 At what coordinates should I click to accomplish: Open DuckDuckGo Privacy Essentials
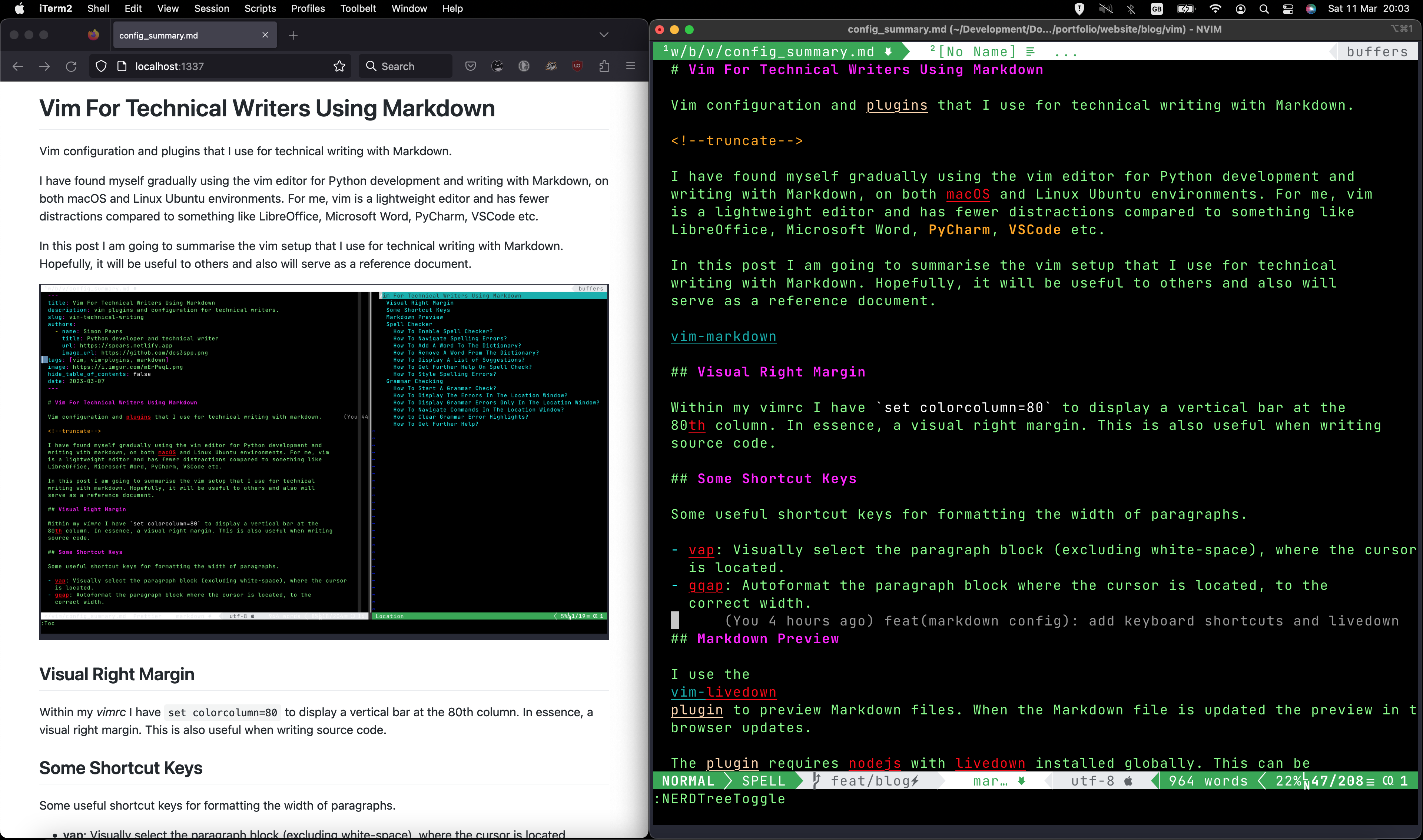[524, 66]
